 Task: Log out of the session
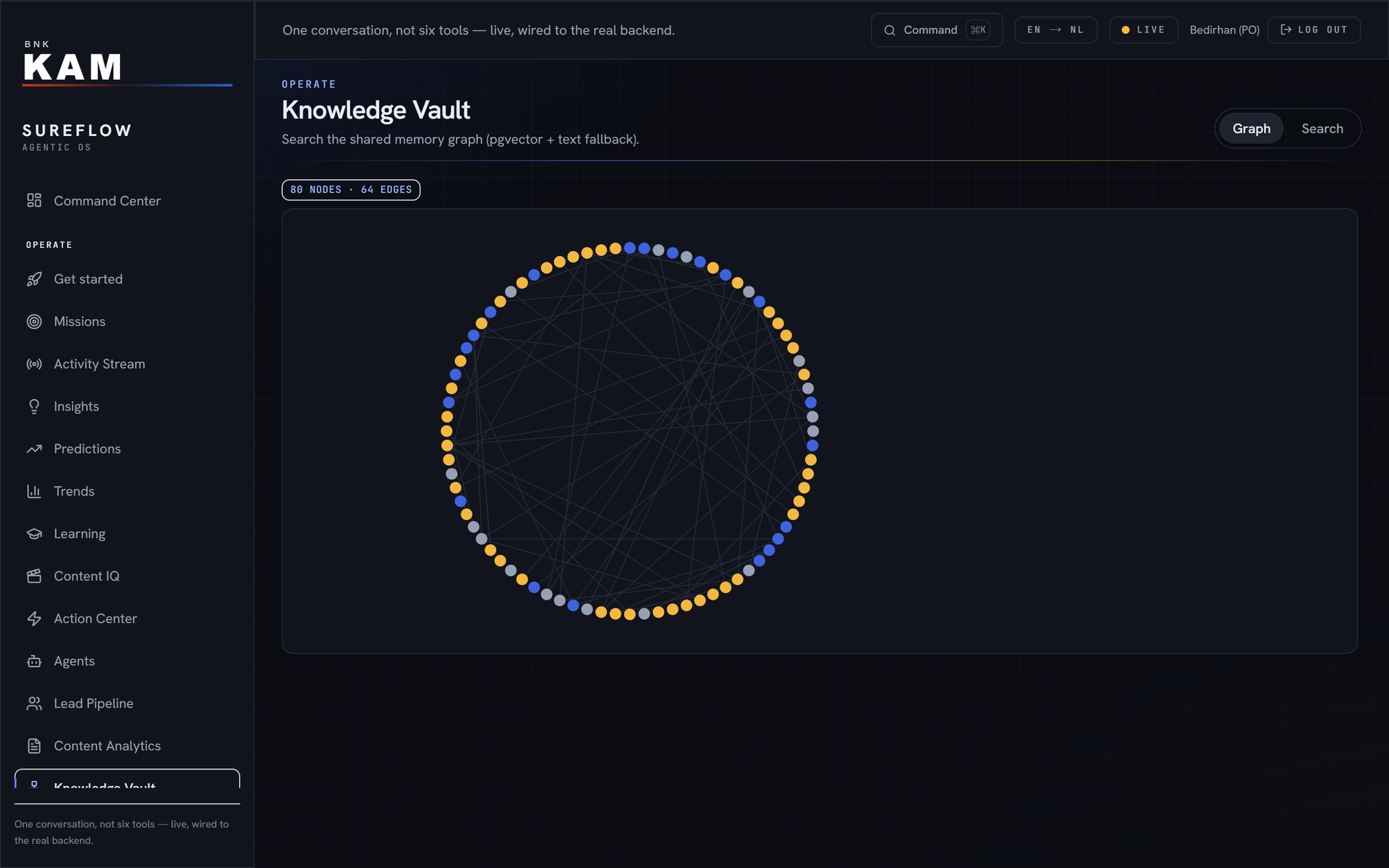1314,30
